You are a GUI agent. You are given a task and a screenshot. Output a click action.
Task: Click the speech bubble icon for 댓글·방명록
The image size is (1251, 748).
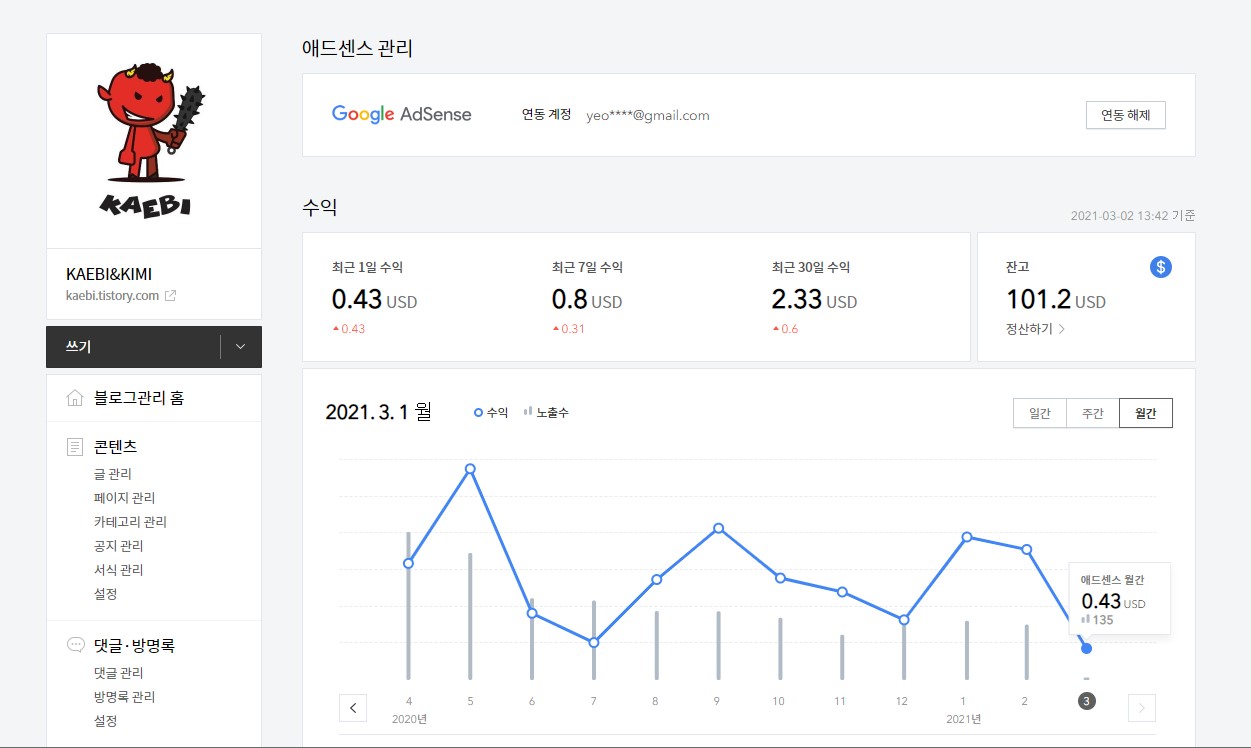pos(75,645)
